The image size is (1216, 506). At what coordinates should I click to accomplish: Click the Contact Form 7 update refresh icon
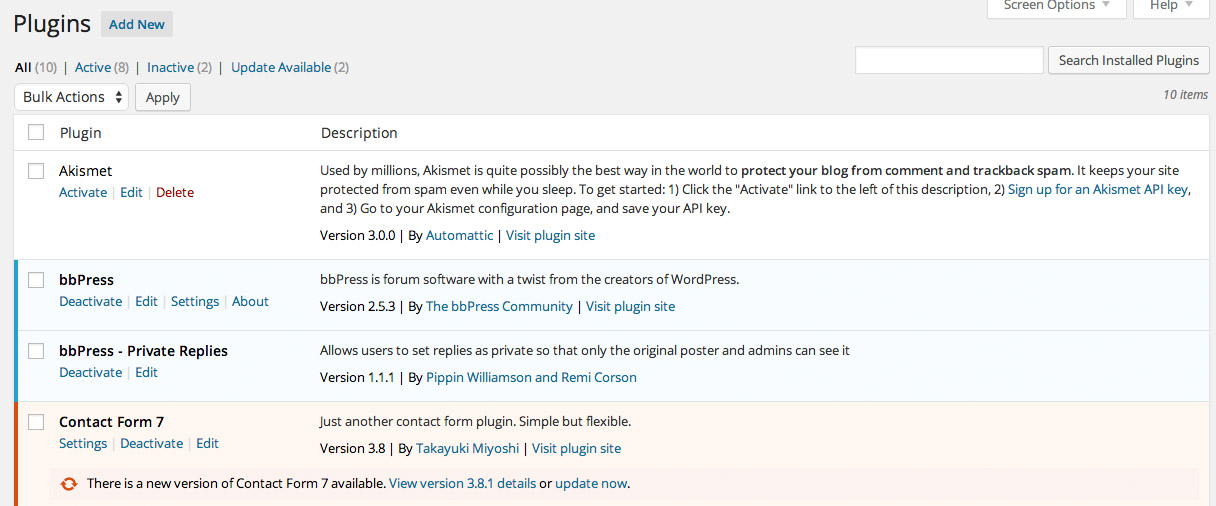69,483
